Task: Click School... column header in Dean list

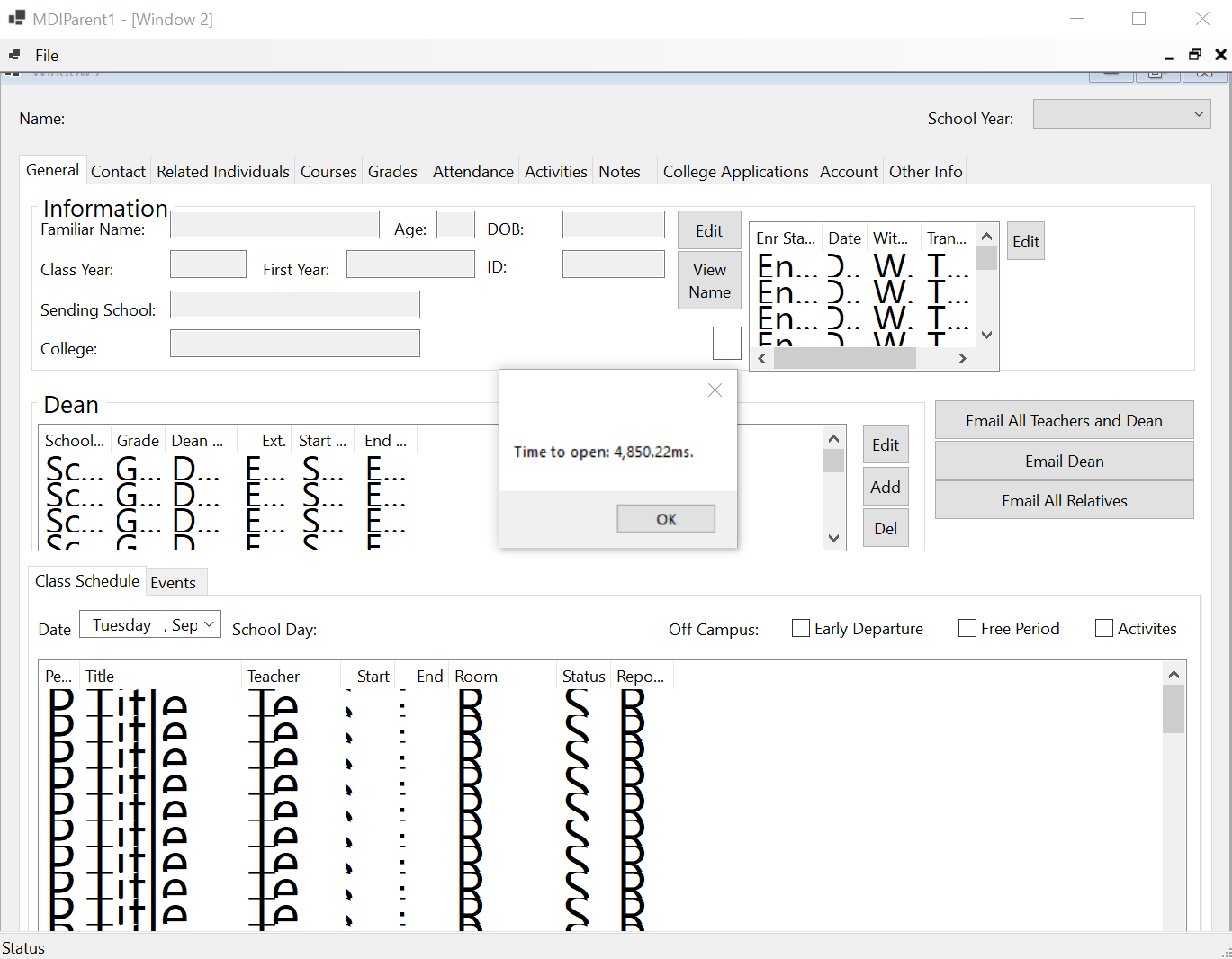Action: [75, 441]
